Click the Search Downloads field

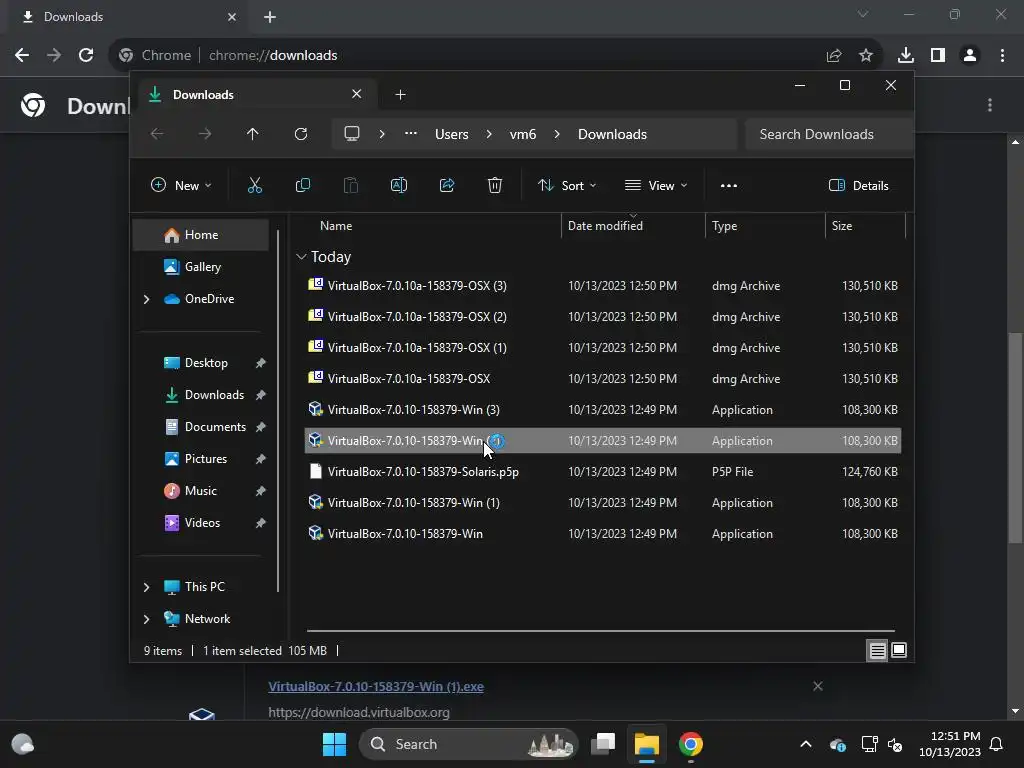click(828, 134)
